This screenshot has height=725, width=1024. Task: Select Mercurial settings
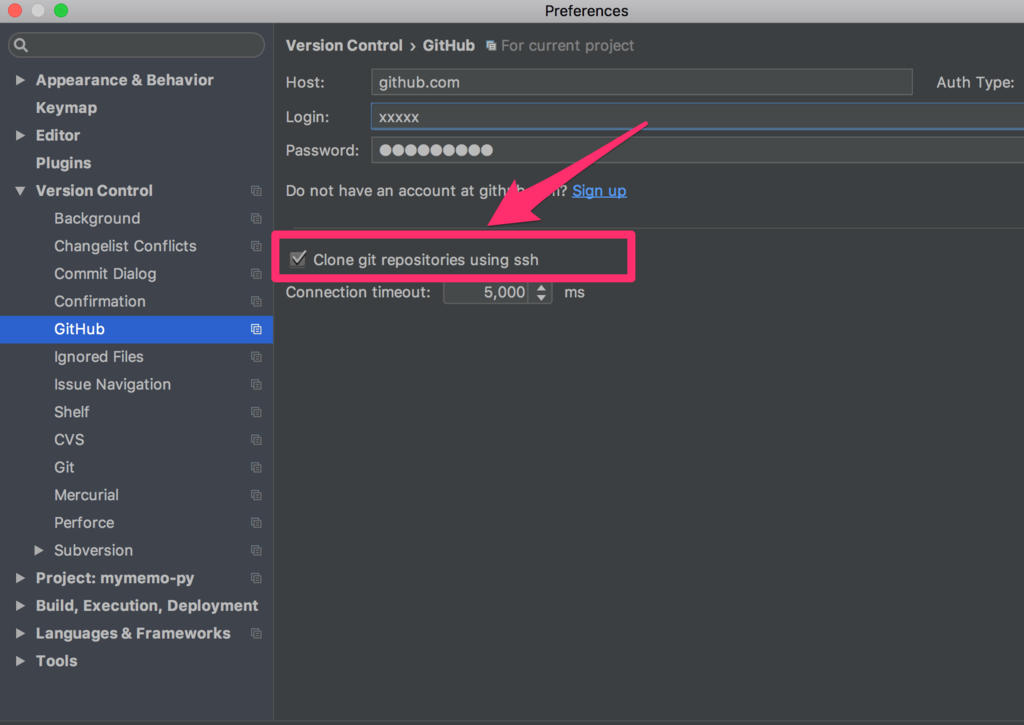click(x=86, y=495)
